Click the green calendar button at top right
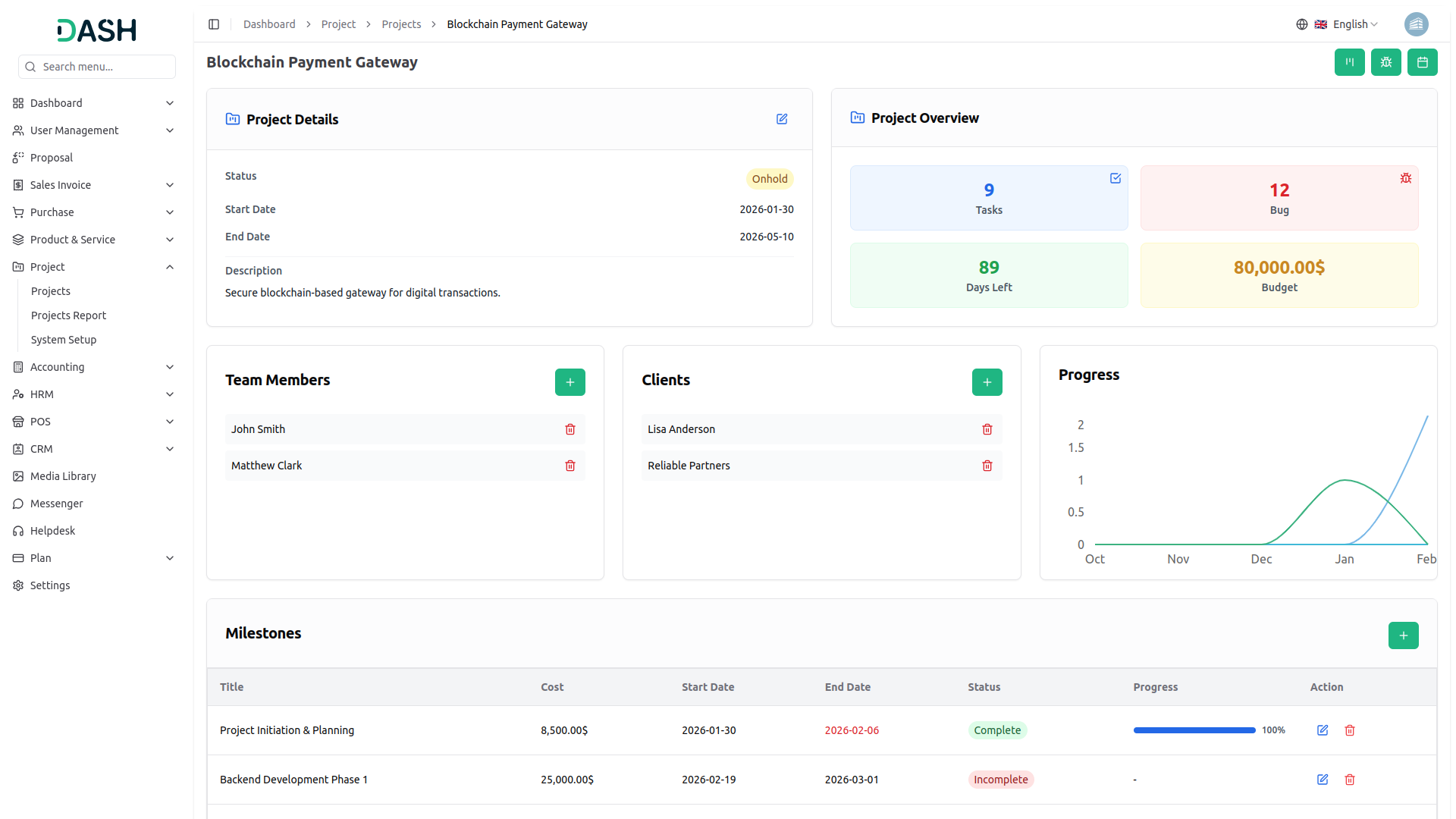Screen dimensions: 1456x819 pyautogui.click(x=1422, y=62)
